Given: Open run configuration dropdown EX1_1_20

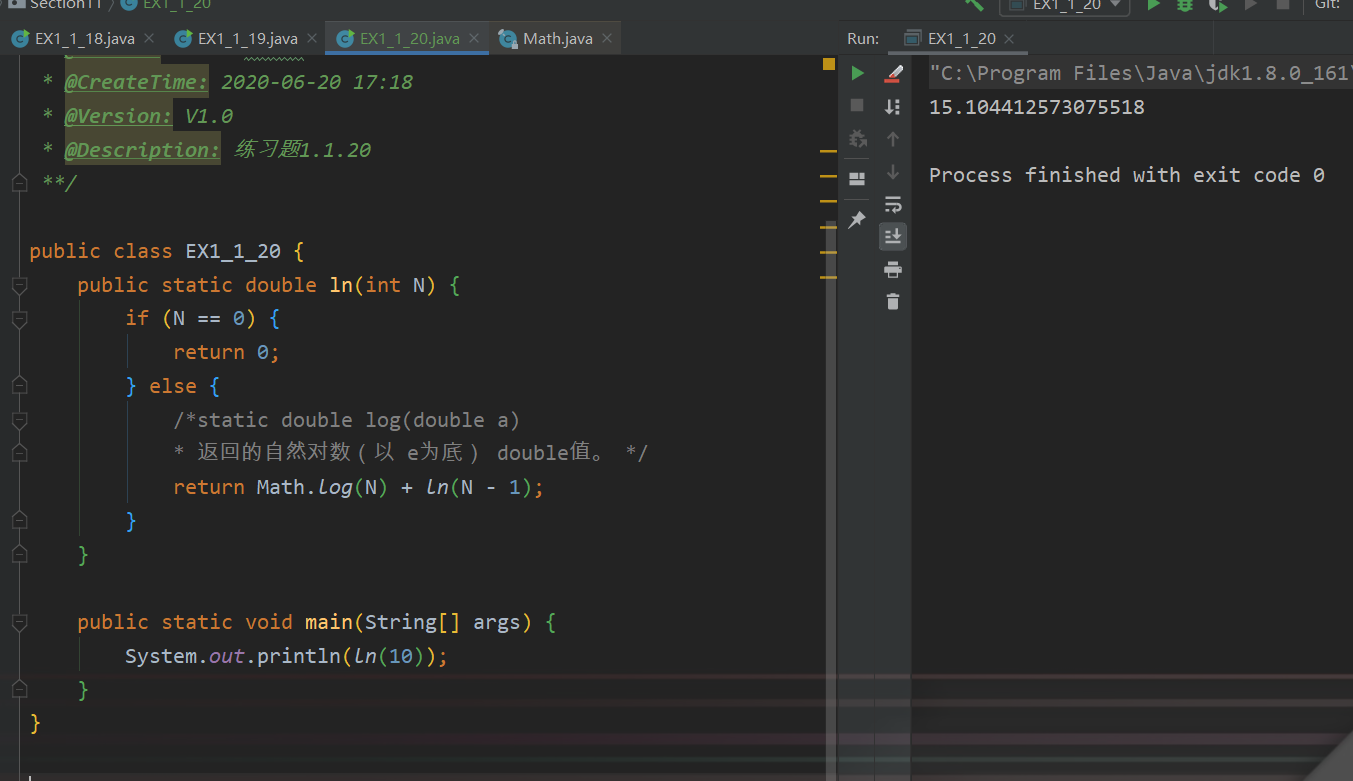Looking at the screenshot, I should click(1065, 6).
